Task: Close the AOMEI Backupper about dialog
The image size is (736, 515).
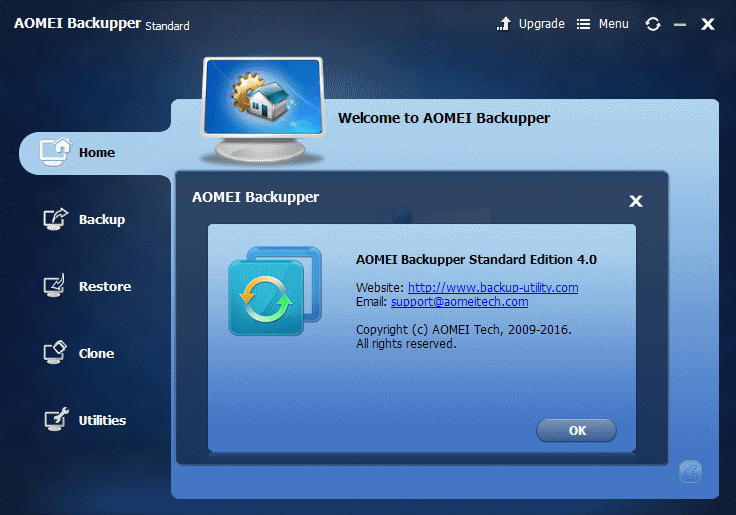Action: pos(636,201)
